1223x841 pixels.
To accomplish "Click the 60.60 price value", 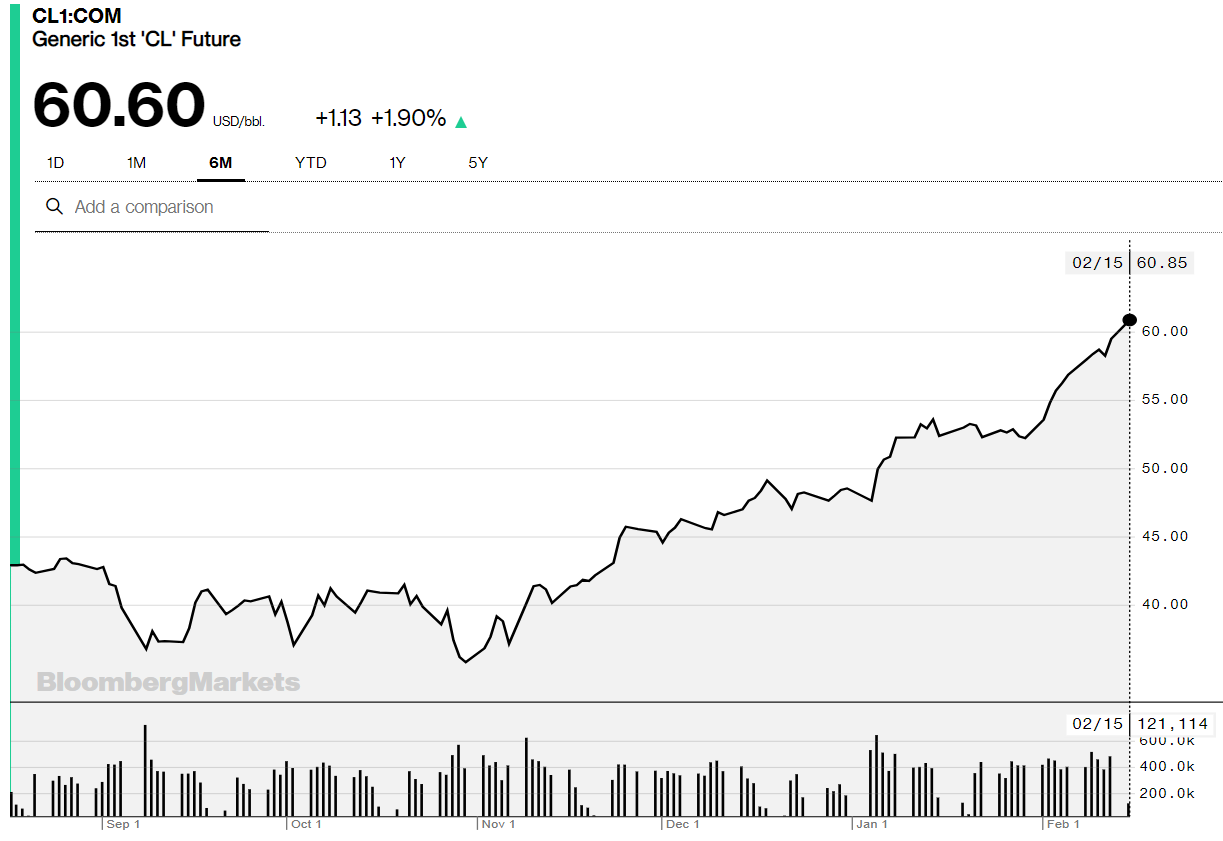I will (118, 105).
